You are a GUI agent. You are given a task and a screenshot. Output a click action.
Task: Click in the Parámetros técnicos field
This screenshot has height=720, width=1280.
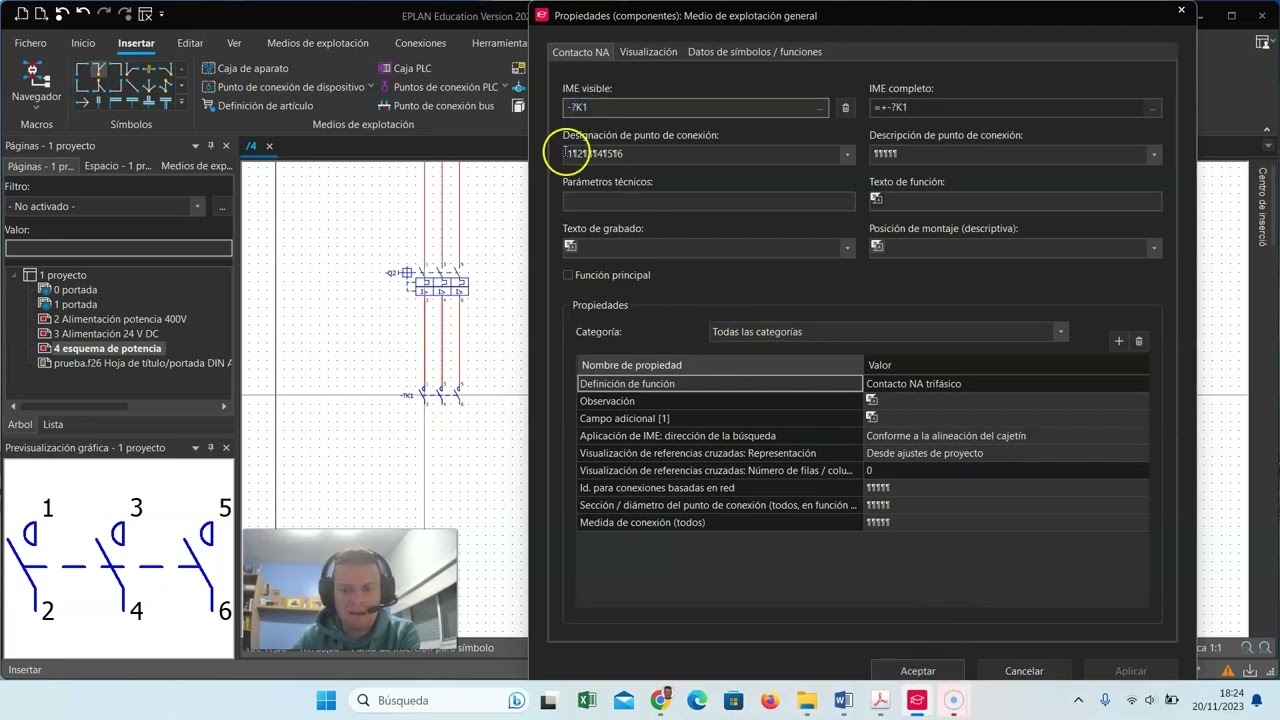pos(709,200)
